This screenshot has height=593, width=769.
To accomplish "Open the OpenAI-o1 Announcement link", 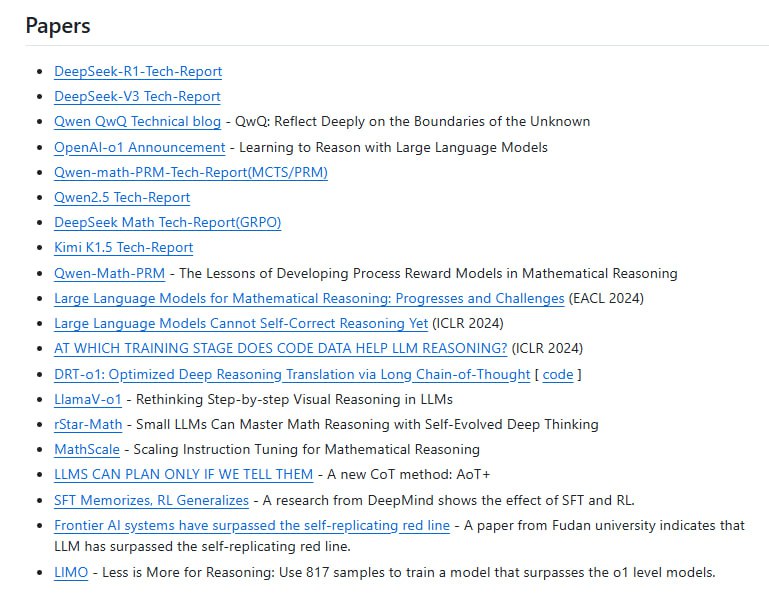I will click(x=139, y=148).
